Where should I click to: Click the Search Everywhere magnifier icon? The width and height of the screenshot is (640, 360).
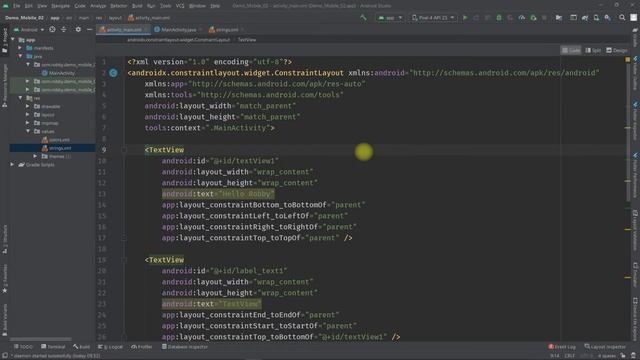point(622,18)
